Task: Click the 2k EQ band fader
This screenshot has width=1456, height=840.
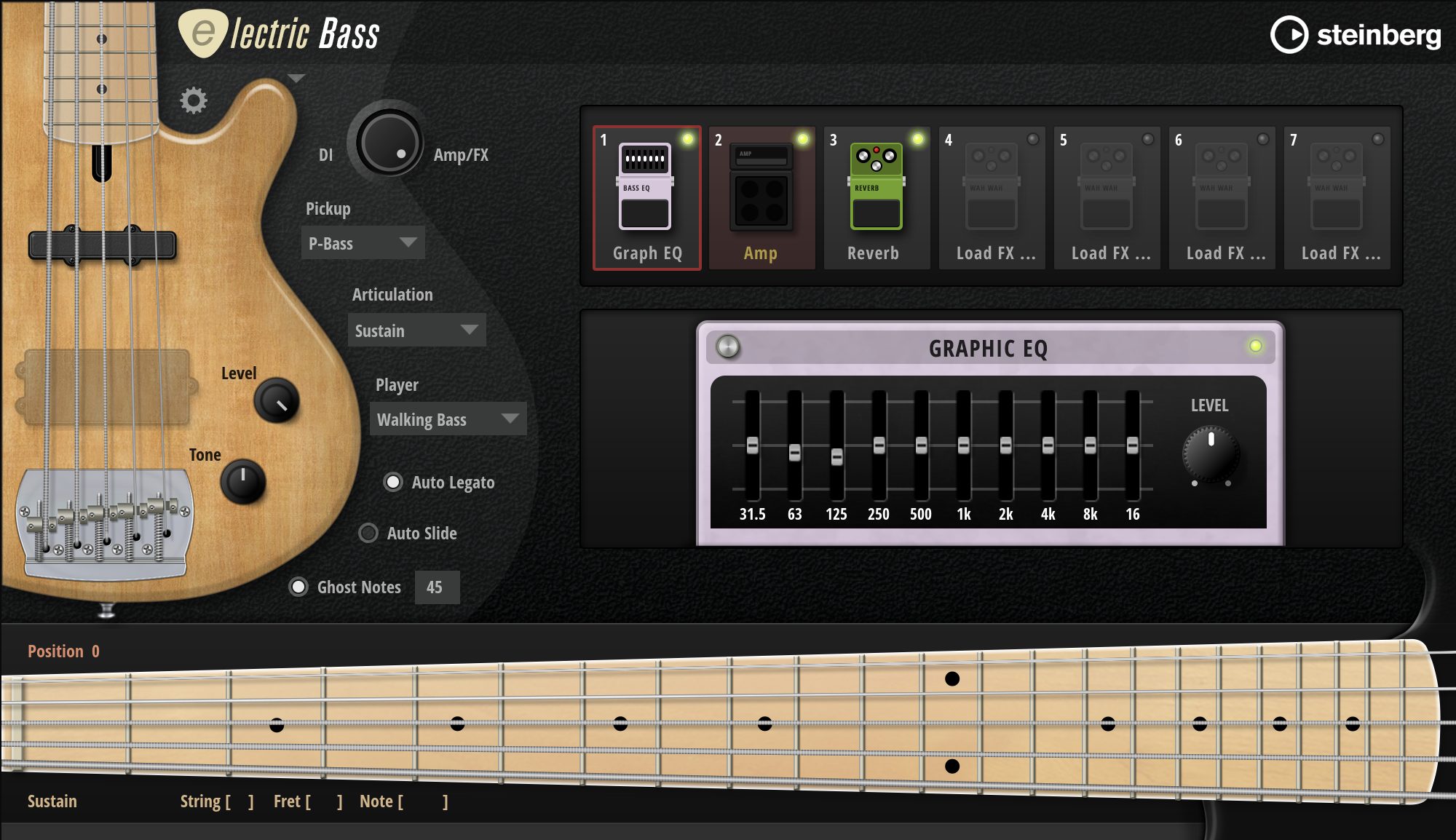Action: (x=1005, y=445)
